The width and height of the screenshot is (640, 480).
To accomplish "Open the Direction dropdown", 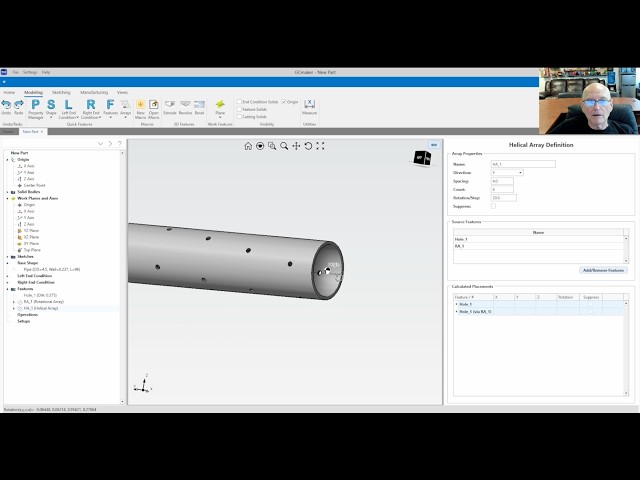I will [x=507, y=173].
